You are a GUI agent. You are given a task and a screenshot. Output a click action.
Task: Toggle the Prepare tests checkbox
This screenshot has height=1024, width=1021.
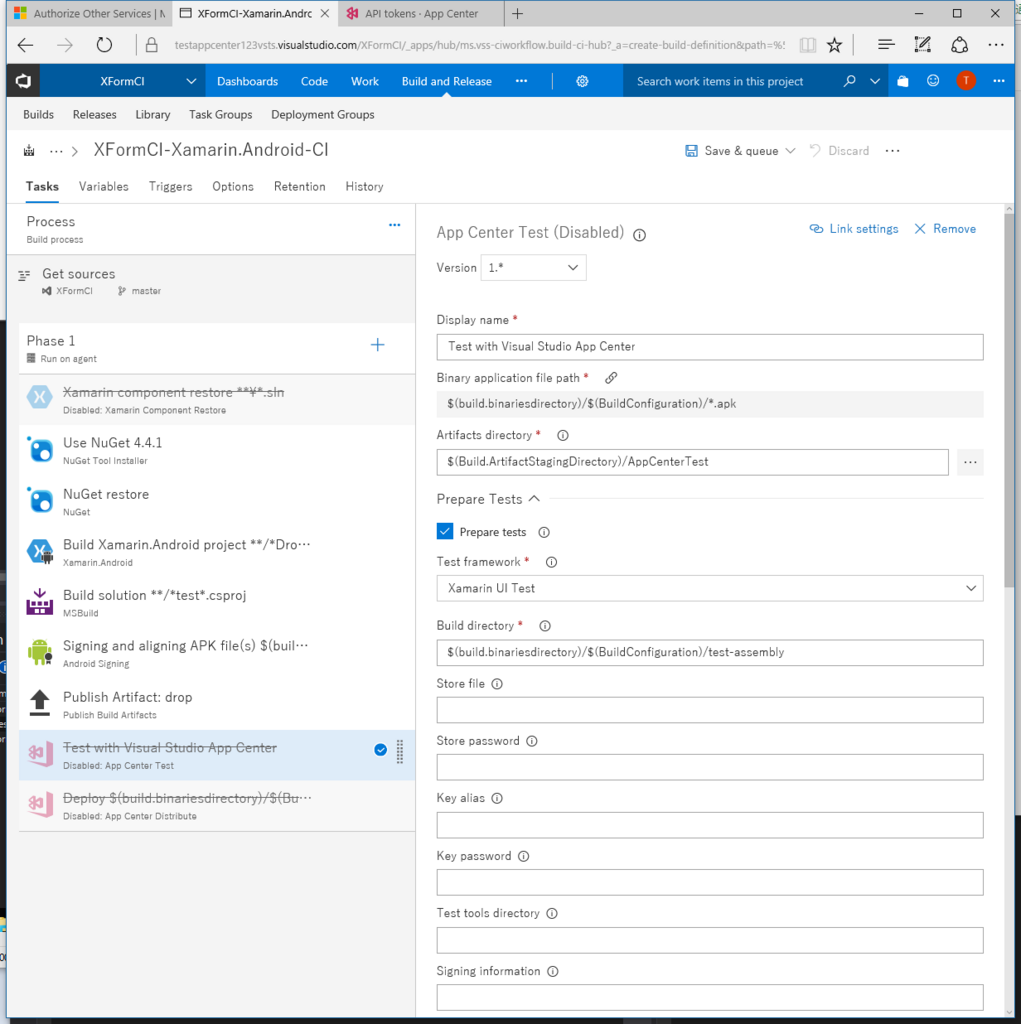pyautogui.click(x=445, y=531)
